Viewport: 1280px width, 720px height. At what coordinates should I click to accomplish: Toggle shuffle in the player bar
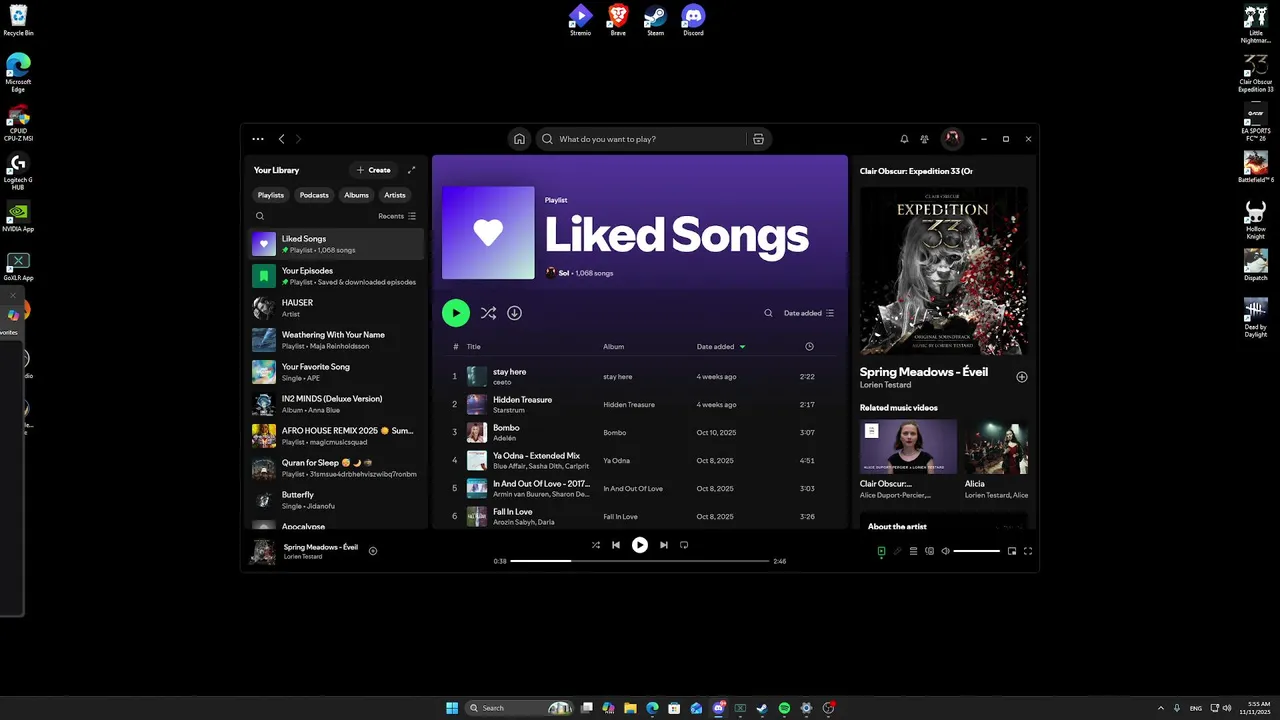[x=596, y=545]
